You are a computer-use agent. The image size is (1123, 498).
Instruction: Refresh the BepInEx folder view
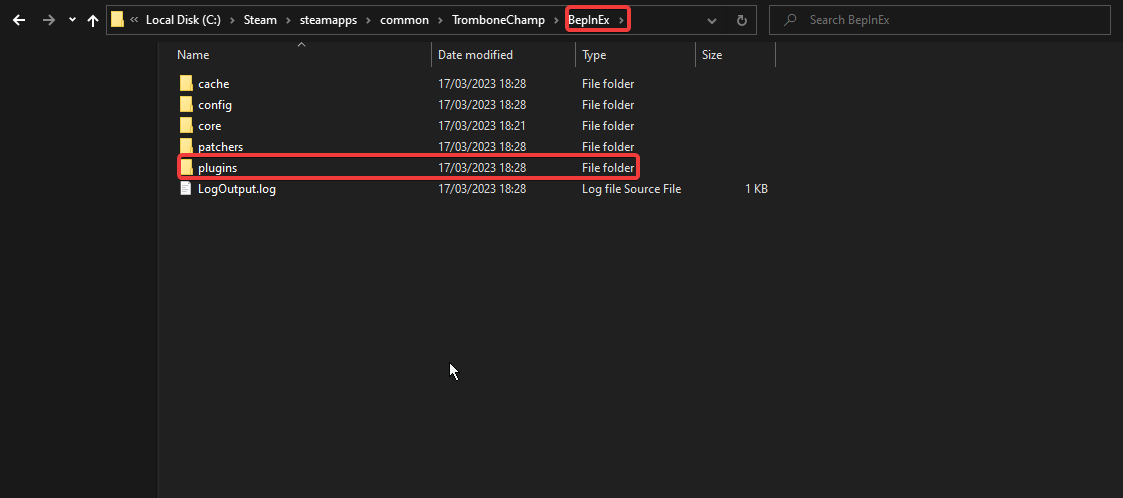click(x=741, y=20)
